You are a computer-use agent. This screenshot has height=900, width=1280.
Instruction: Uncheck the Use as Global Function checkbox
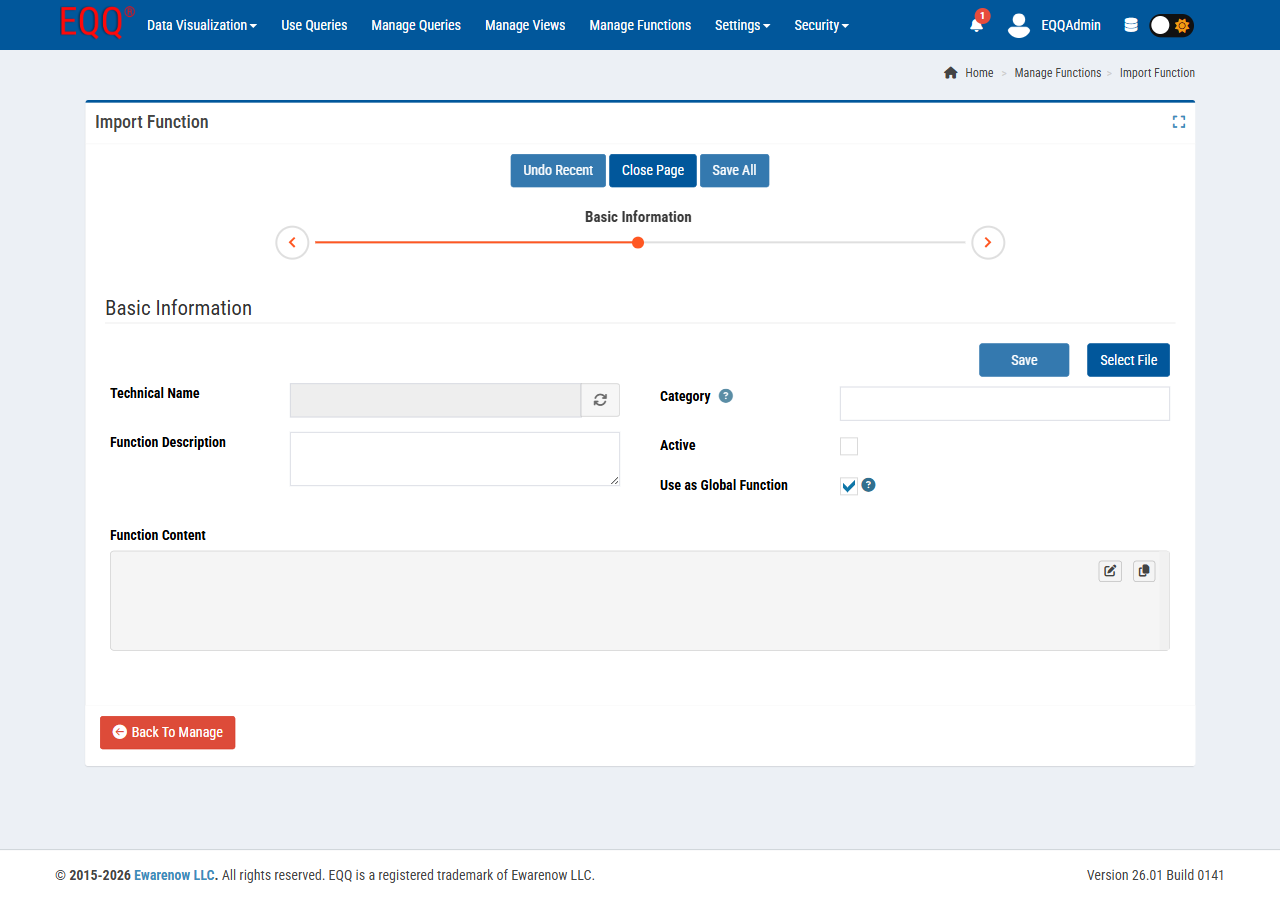849,486
